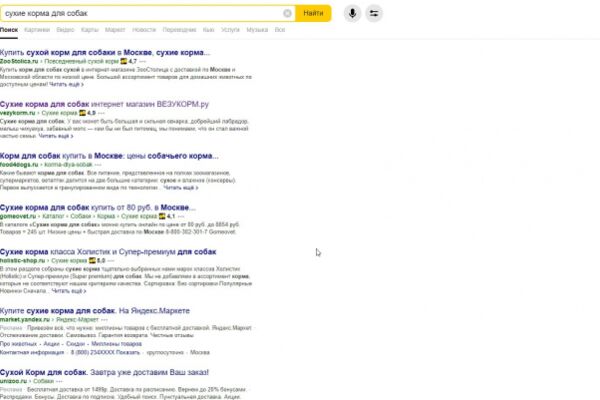The height and width of the screenshot is (400, 600).
Task: Open more-options dots for holistic-shop result
Action: [111, 261]
